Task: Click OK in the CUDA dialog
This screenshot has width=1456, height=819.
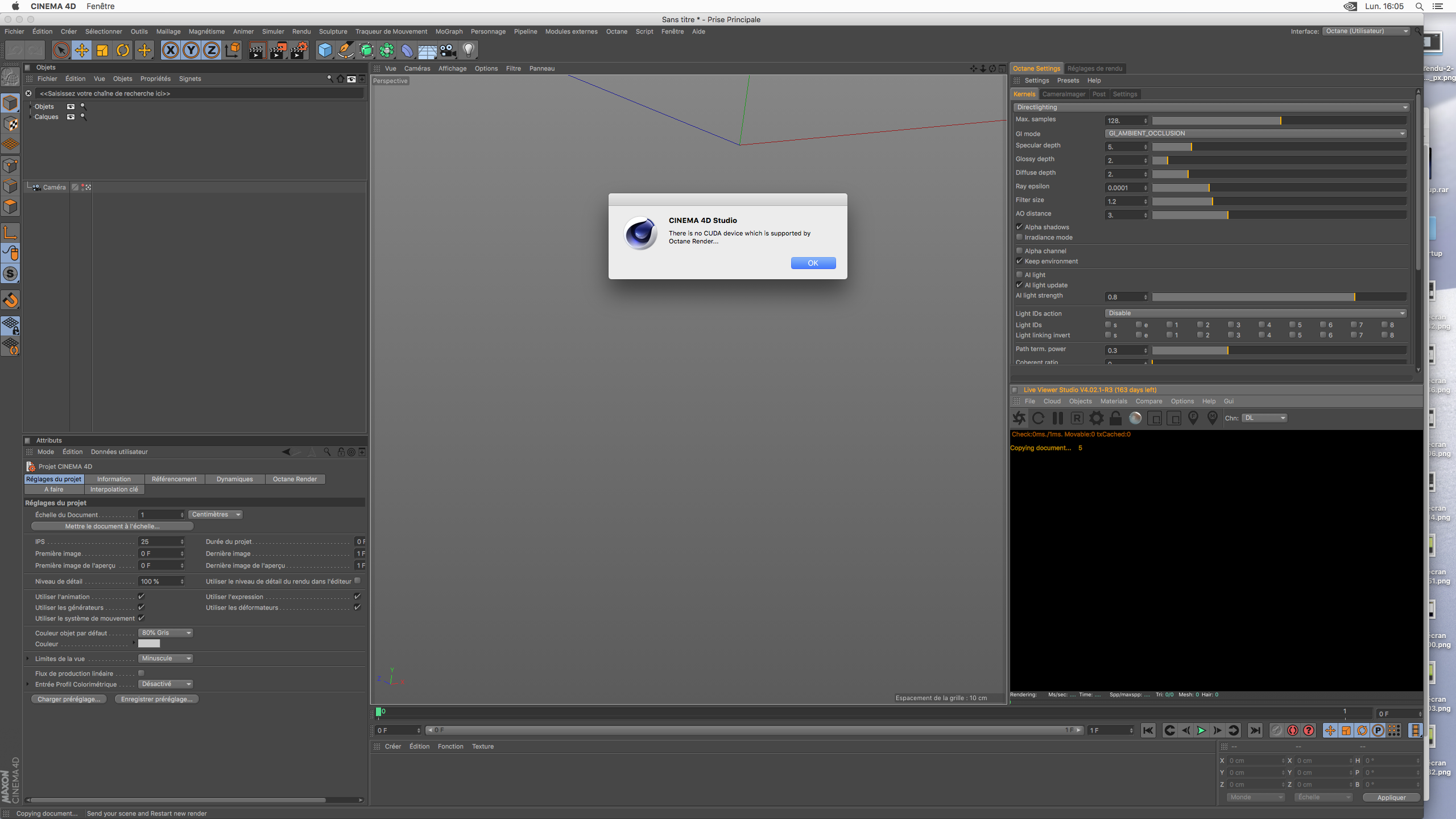Action: click(813, 263)
